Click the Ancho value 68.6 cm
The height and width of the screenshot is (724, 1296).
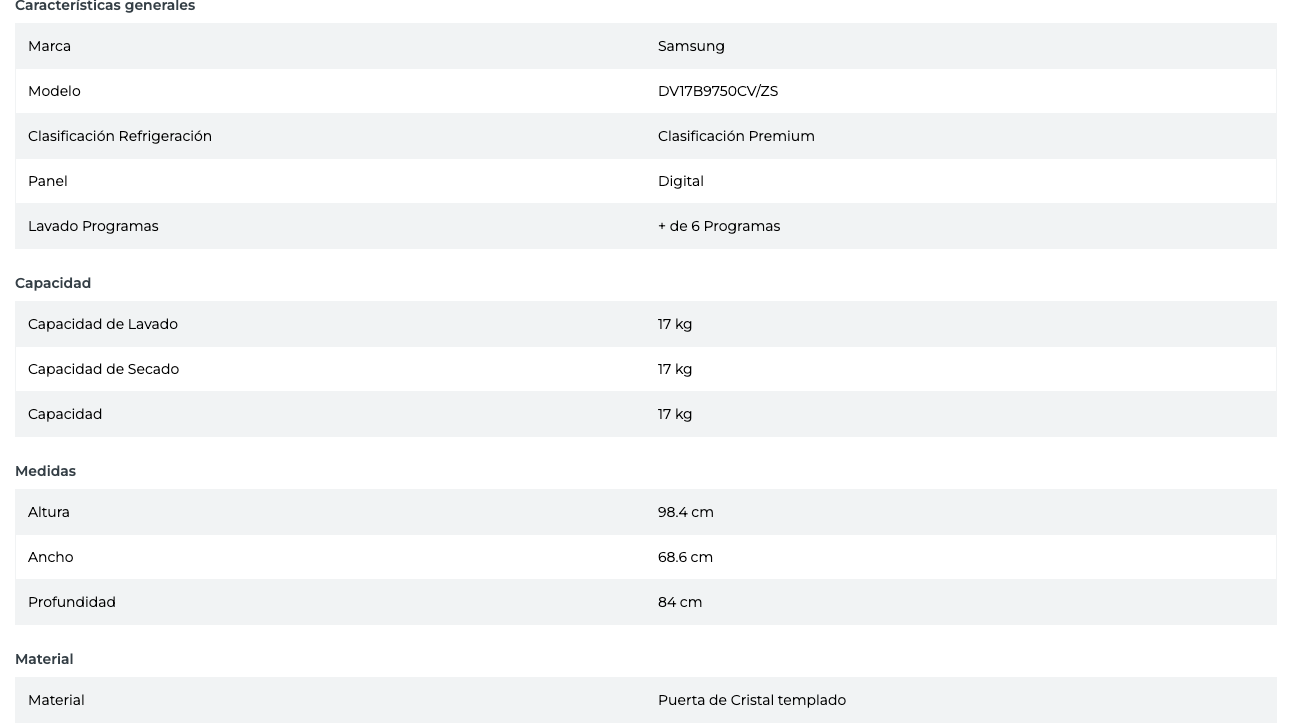[x=685, y=557]
